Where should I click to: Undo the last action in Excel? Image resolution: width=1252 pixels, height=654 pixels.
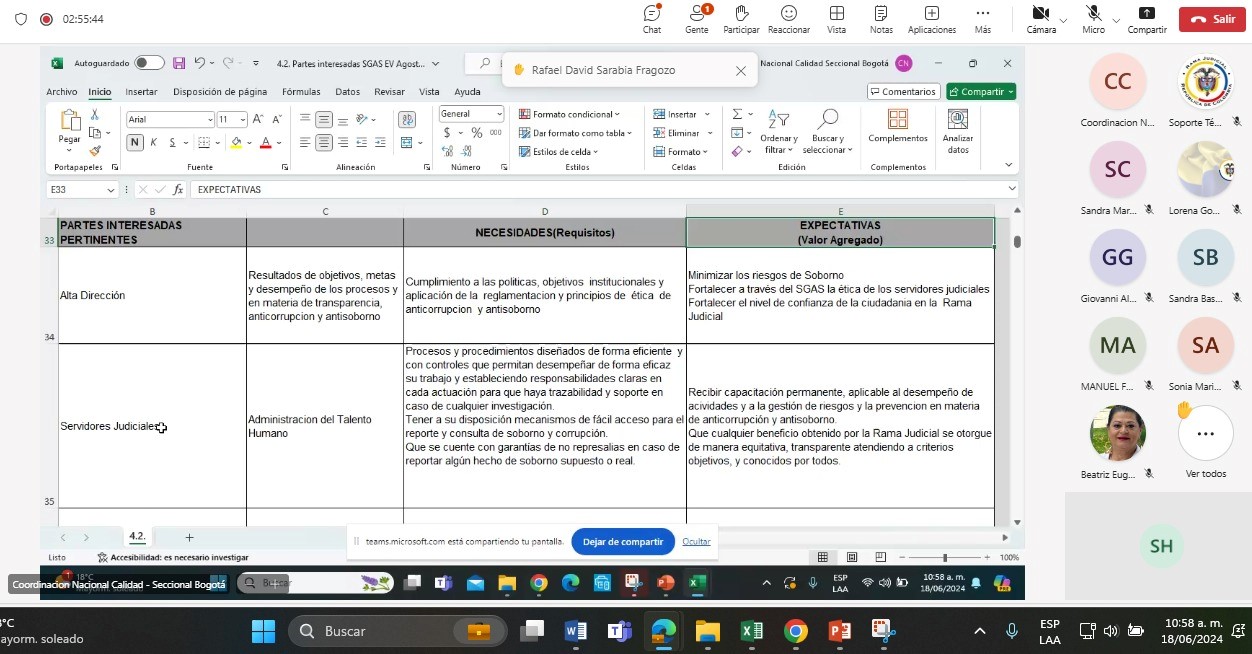[x=200, y=63]
